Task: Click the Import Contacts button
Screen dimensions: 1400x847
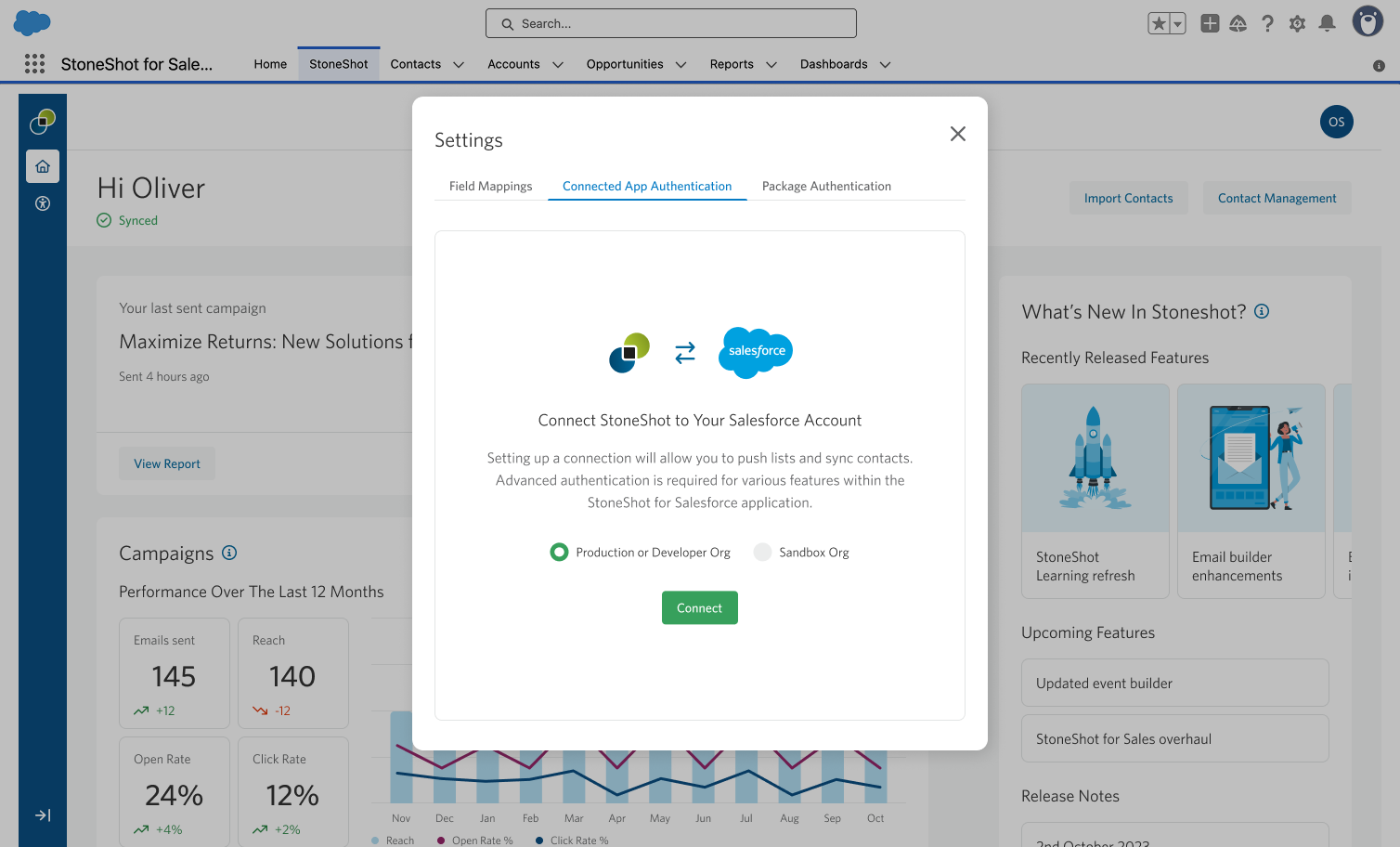Action: click(x=1129, y=198)
